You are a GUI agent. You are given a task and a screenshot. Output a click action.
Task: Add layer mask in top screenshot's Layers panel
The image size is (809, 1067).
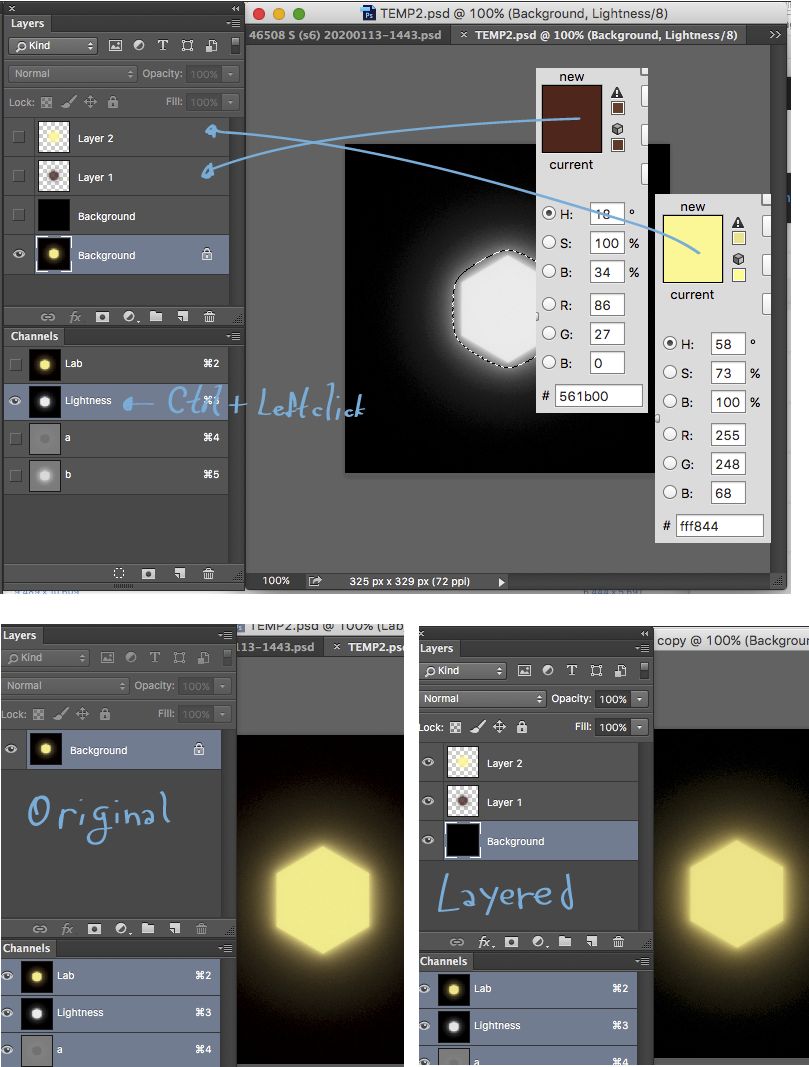coord(102,317)
